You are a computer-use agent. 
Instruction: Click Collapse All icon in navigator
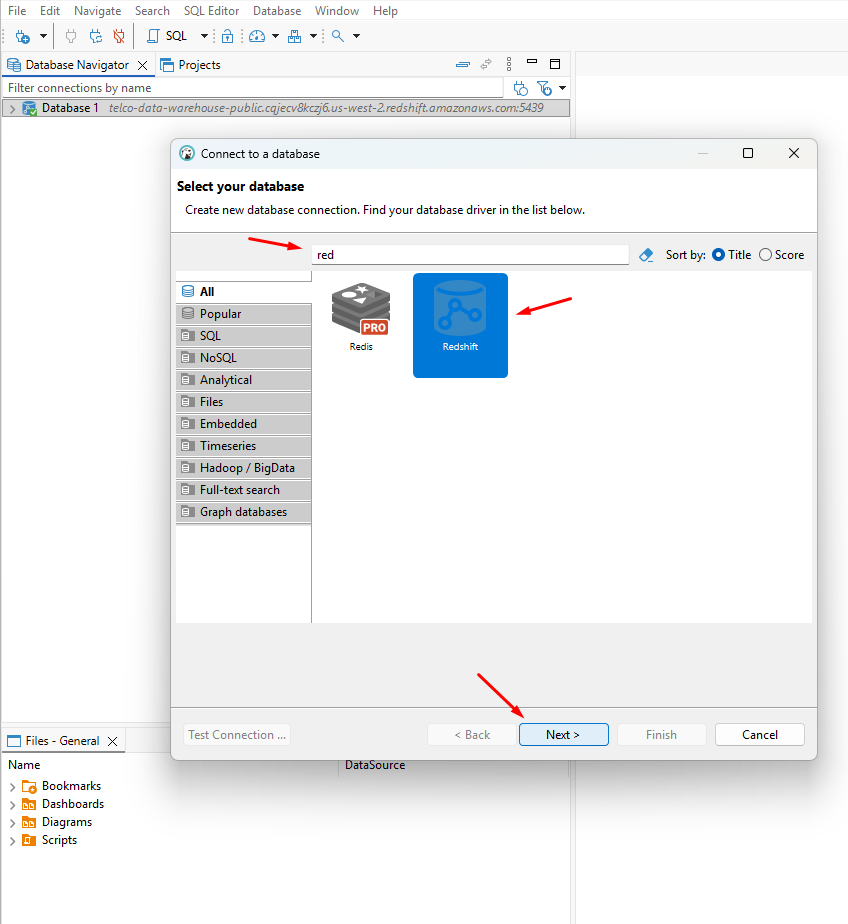pyautogui.click(x=463, y=65)
